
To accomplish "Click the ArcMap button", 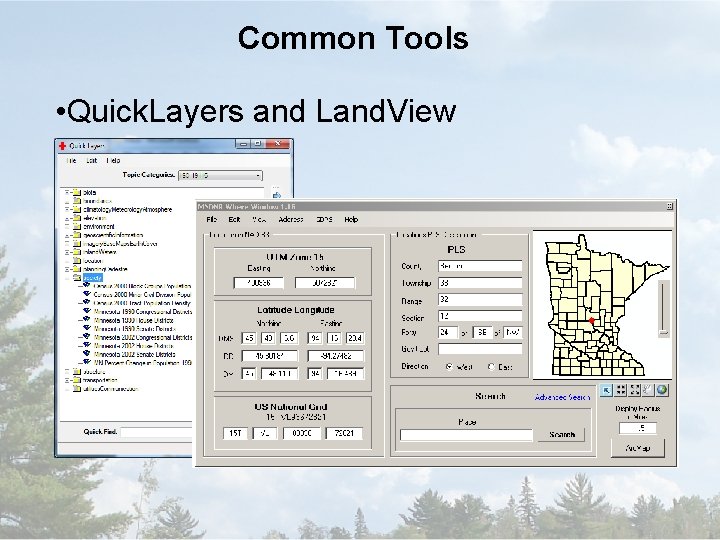I will tap(637, 448).
